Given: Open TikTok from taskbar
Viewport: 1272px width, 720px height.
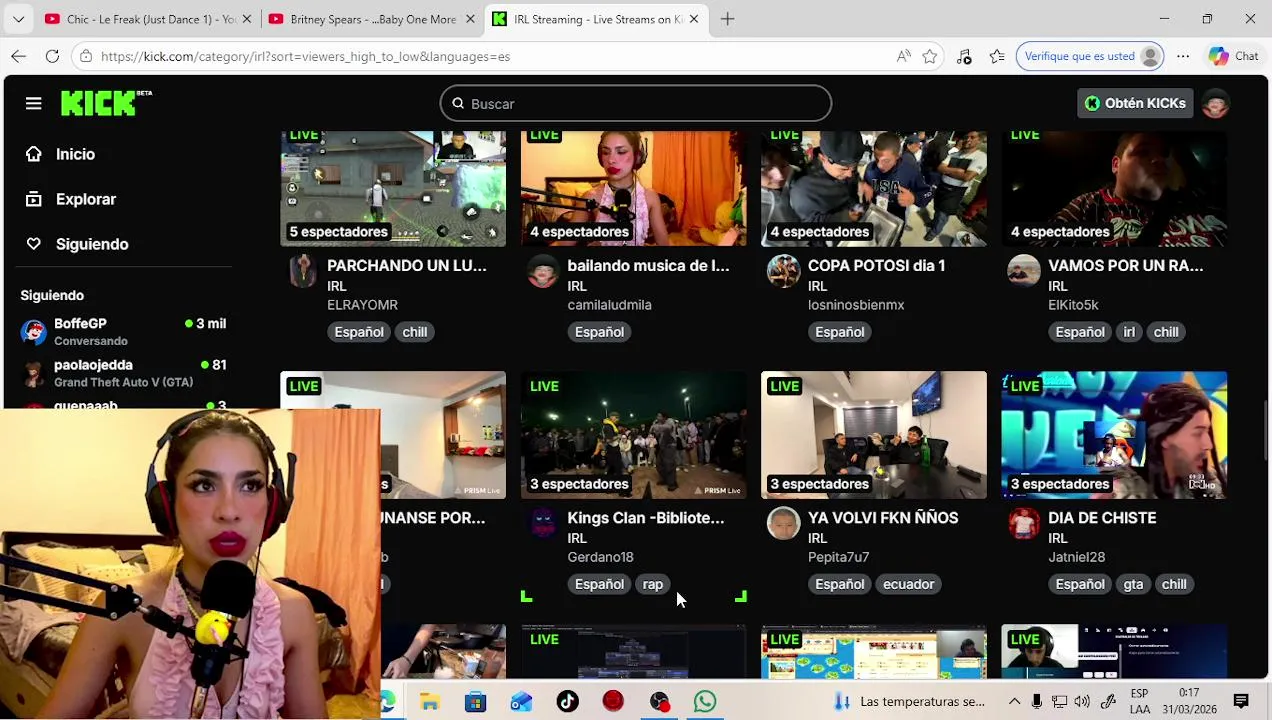Looking at the screenshot, I should (x=567, y=702).
